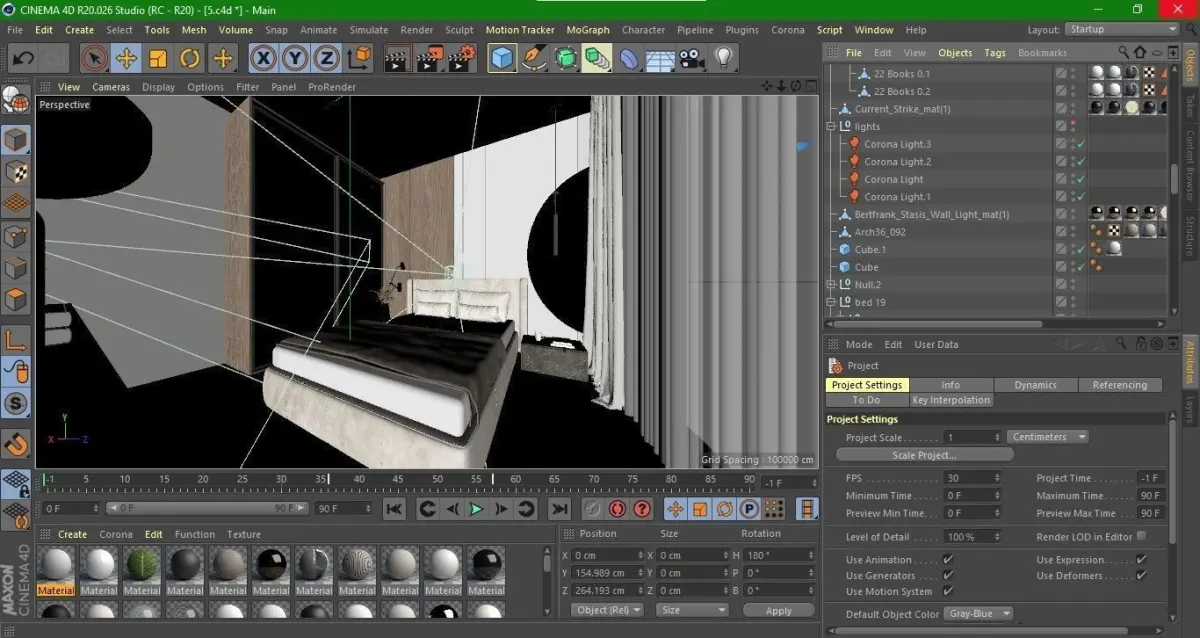Activate the Rotate tool
The width and height of the screenshot is (1200, 638).
tap(190, 59)
